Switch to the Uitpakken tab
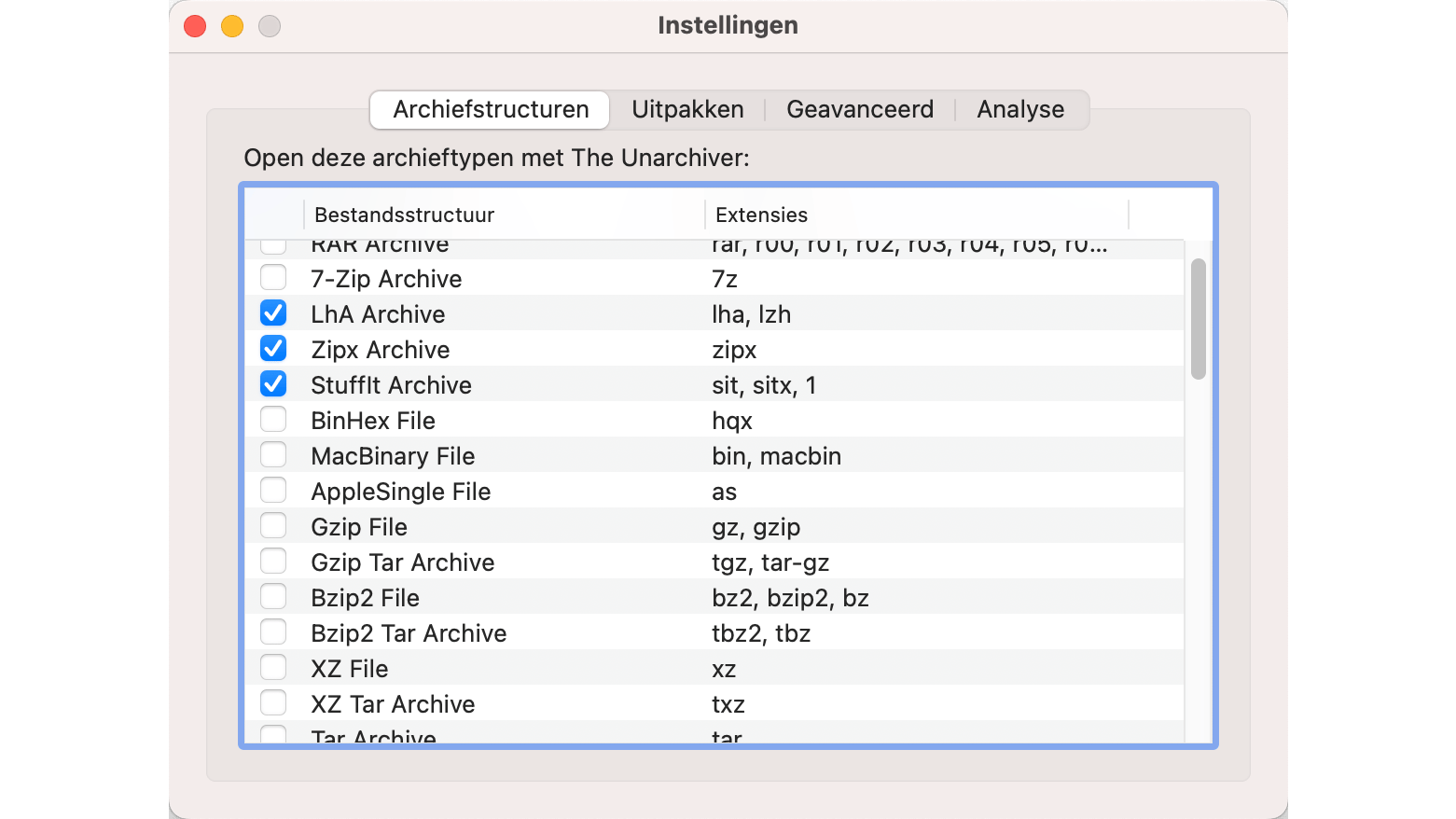This screenshot has height=819, width=1456. (x=687, y=109)
